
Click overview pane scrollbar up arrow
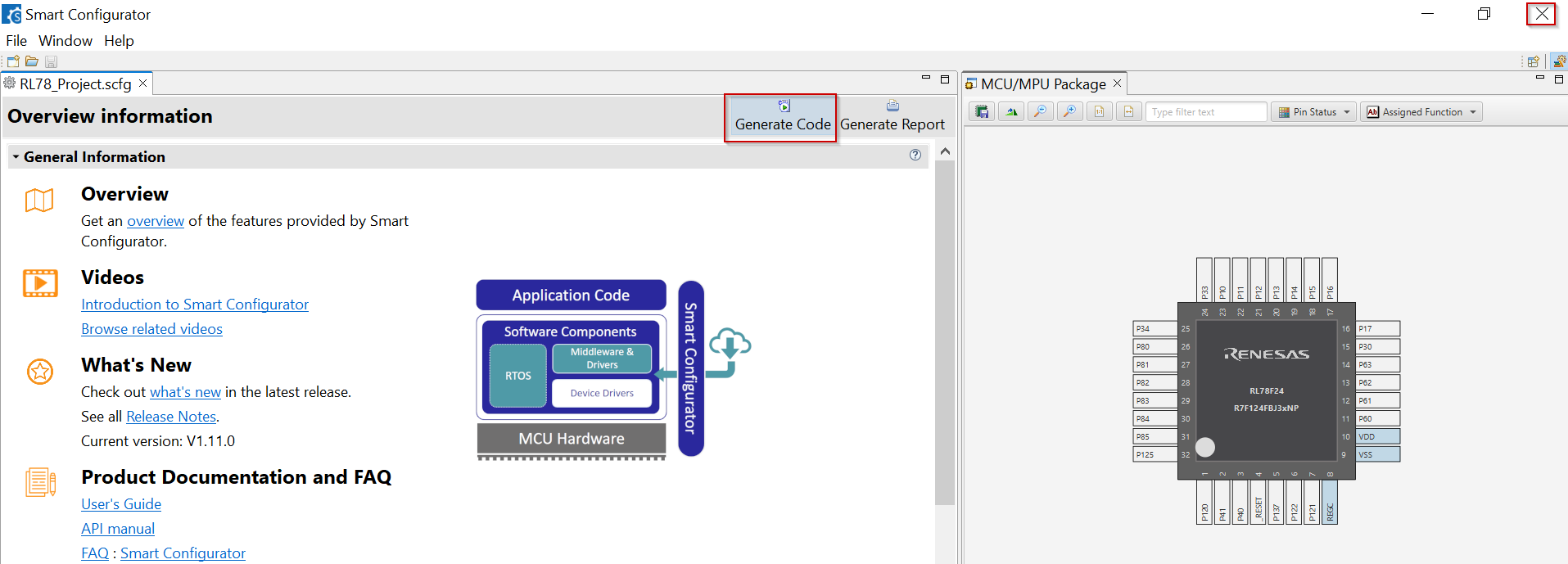945,151
